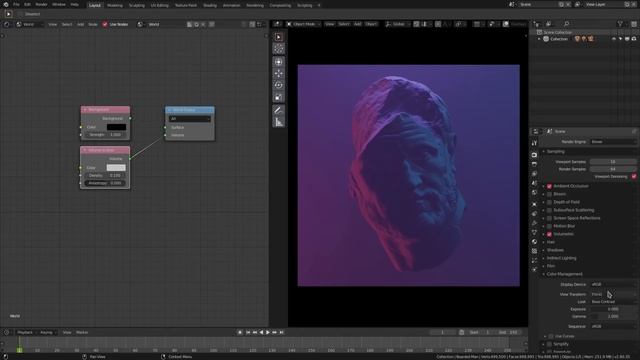
Task: Jump to the timeline end frame button
Action: 281,332
